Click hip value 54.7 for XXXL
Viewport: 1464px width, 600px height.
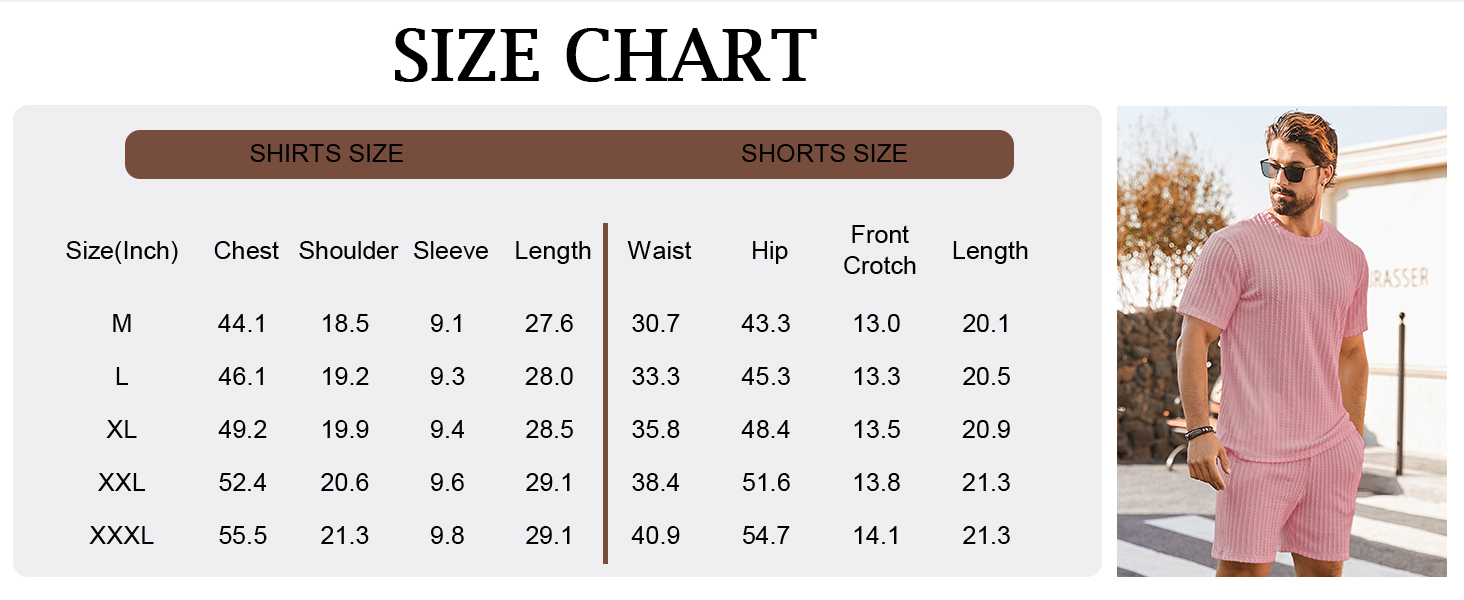[x=766, y=536]
